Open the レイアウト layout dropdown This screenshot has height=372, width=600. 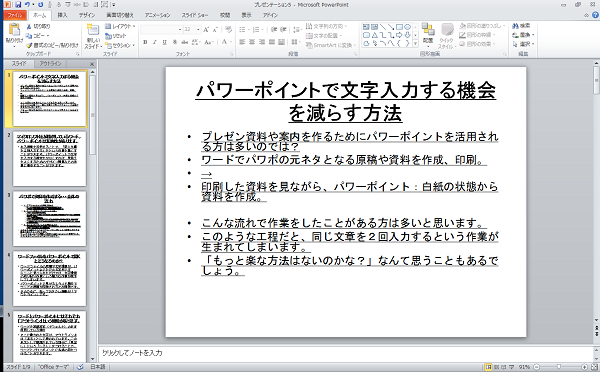pyautogui.click(x=120, y=26)
